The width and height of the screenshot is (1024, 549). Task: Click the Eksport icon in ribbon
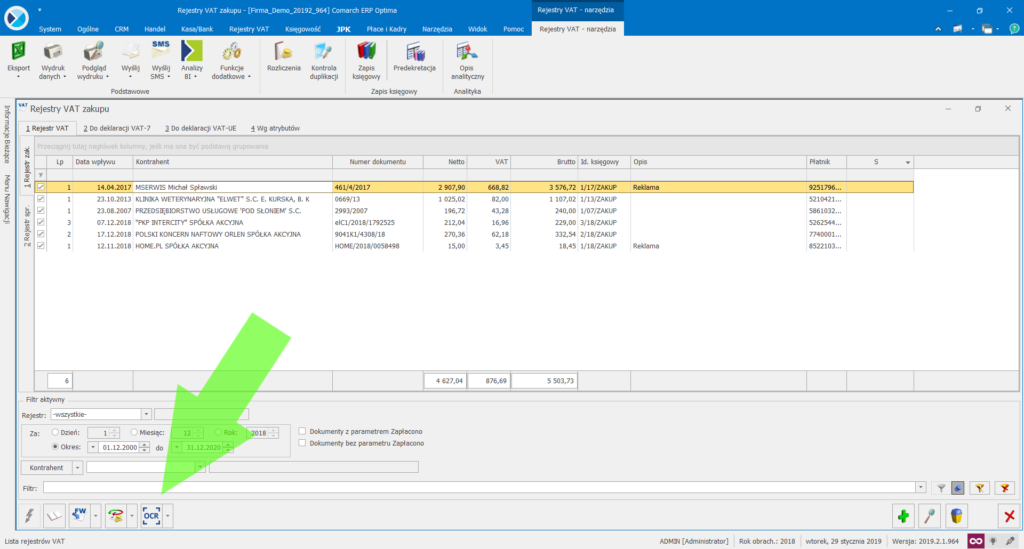pos(18,53)
